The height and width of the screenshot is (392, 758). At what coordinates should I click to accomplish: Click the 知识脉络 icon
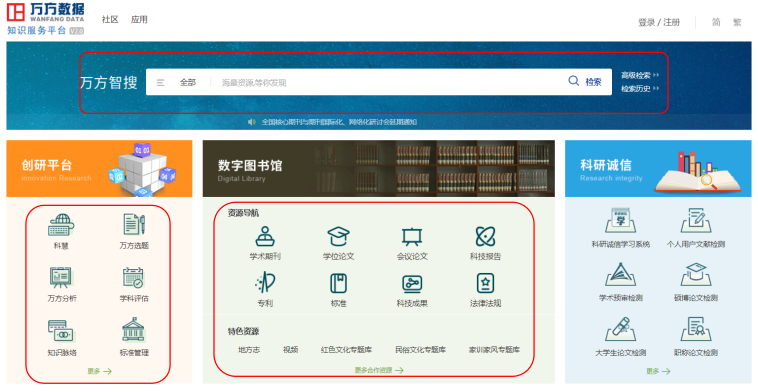(x=61, y=331)
